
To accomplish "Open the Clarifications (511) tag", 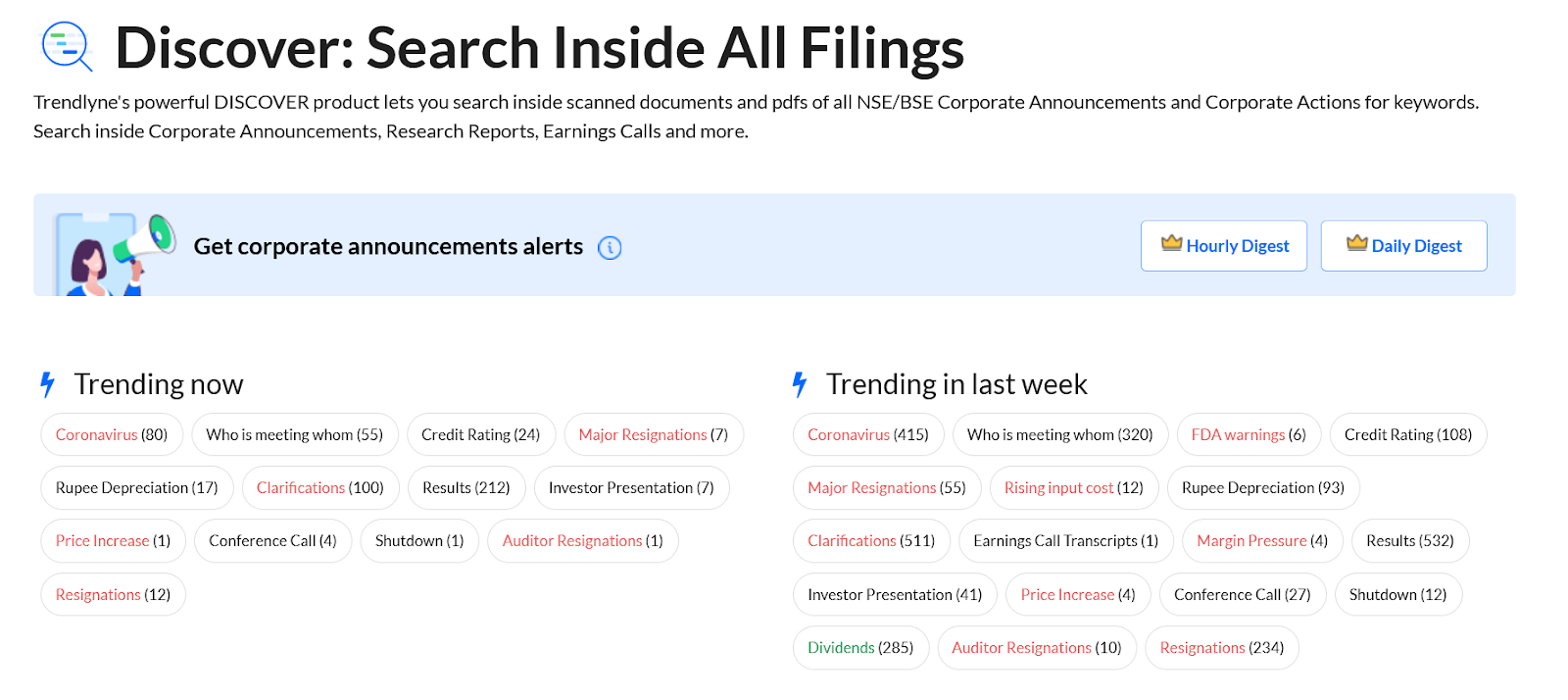I will (871, 540).
